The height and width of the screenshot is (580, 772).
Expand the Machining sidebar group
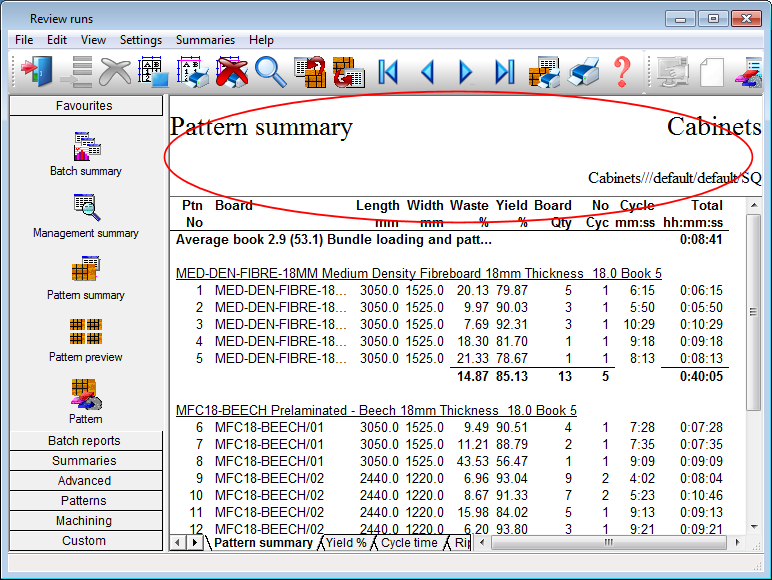[x=86, y=520]
